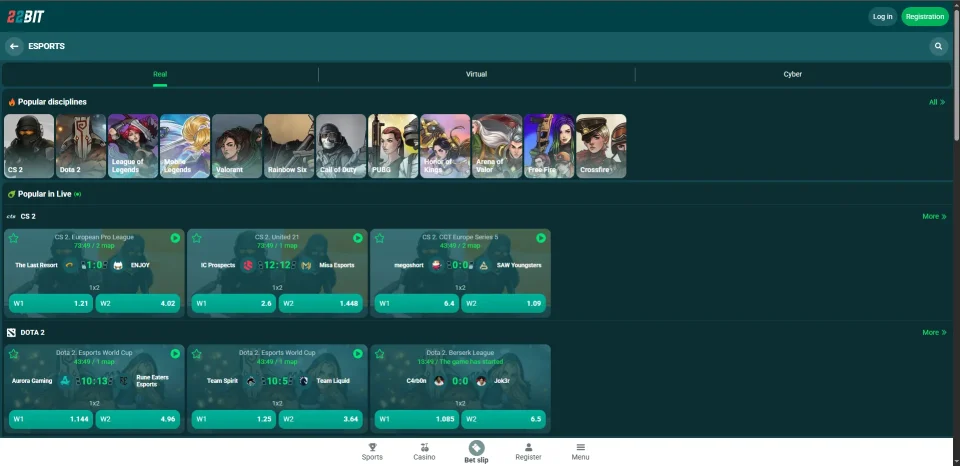This screenshot has height=466, width=960.
Task: Select the Call of Duty tile
Action: [x=341, y=146]
